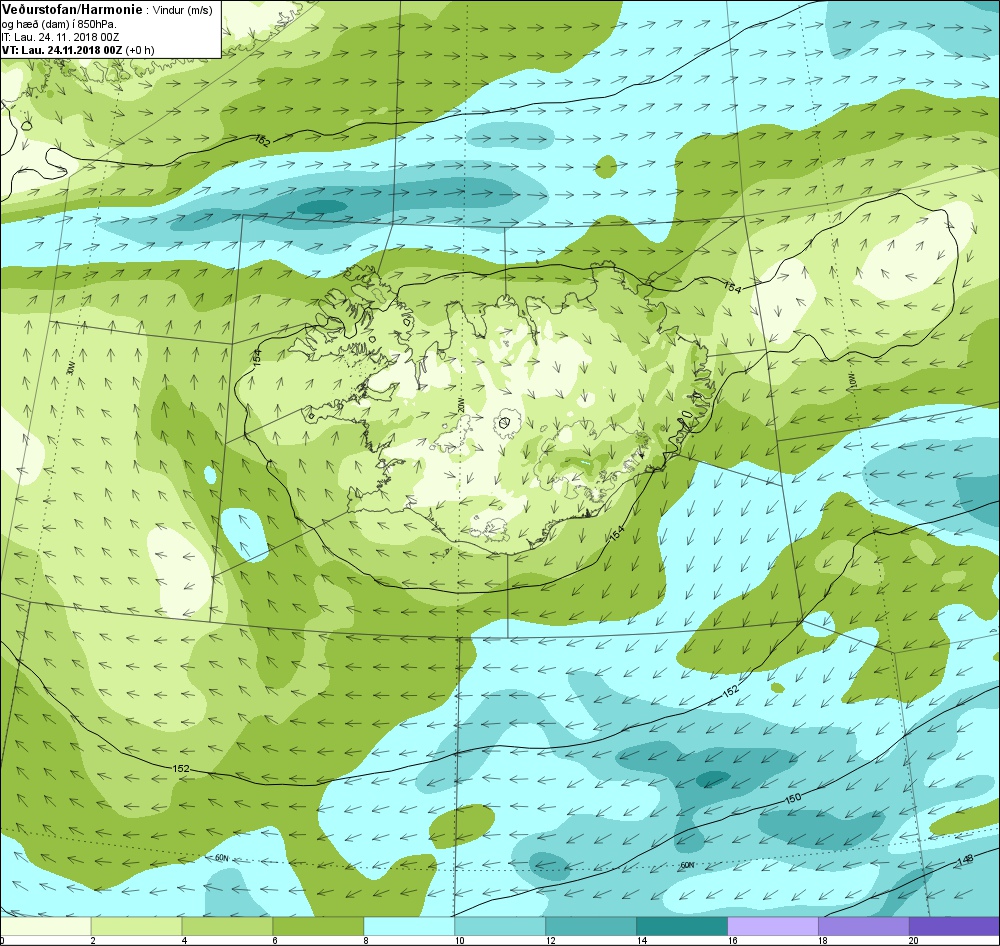Click the '20W' longitude label over Iceland

point(459,407)
